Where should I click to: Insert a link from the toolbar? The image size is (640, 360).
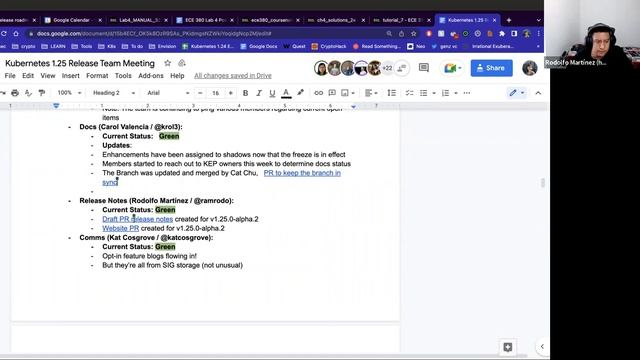(318, 93)
